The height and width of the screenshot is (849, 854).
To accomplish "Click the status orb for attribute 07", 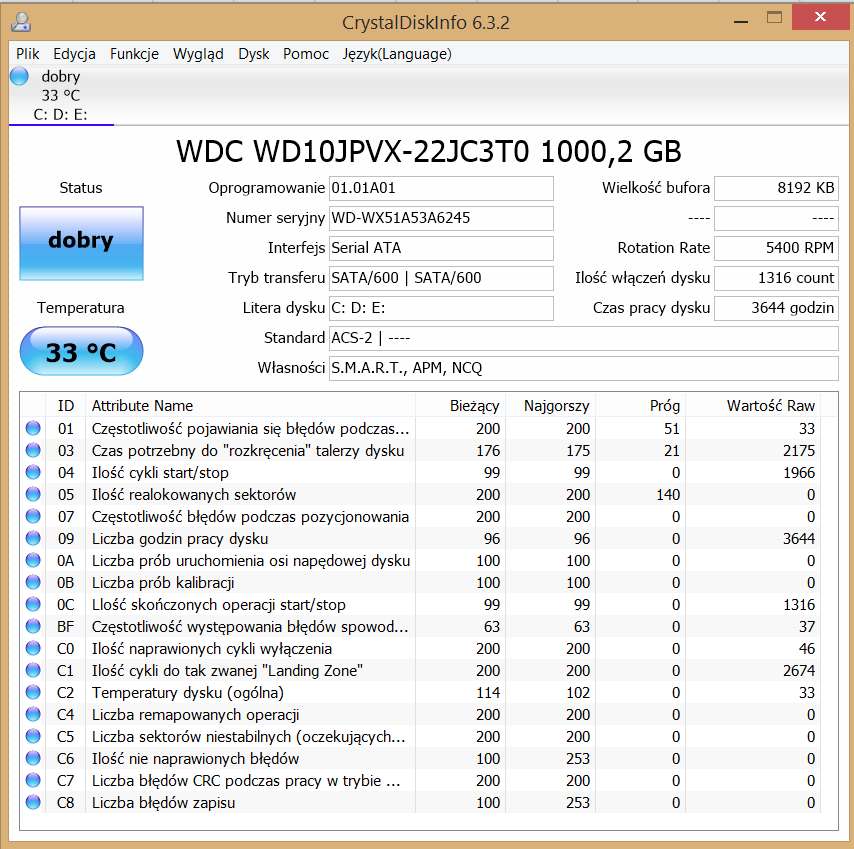I will pos(33,516).
